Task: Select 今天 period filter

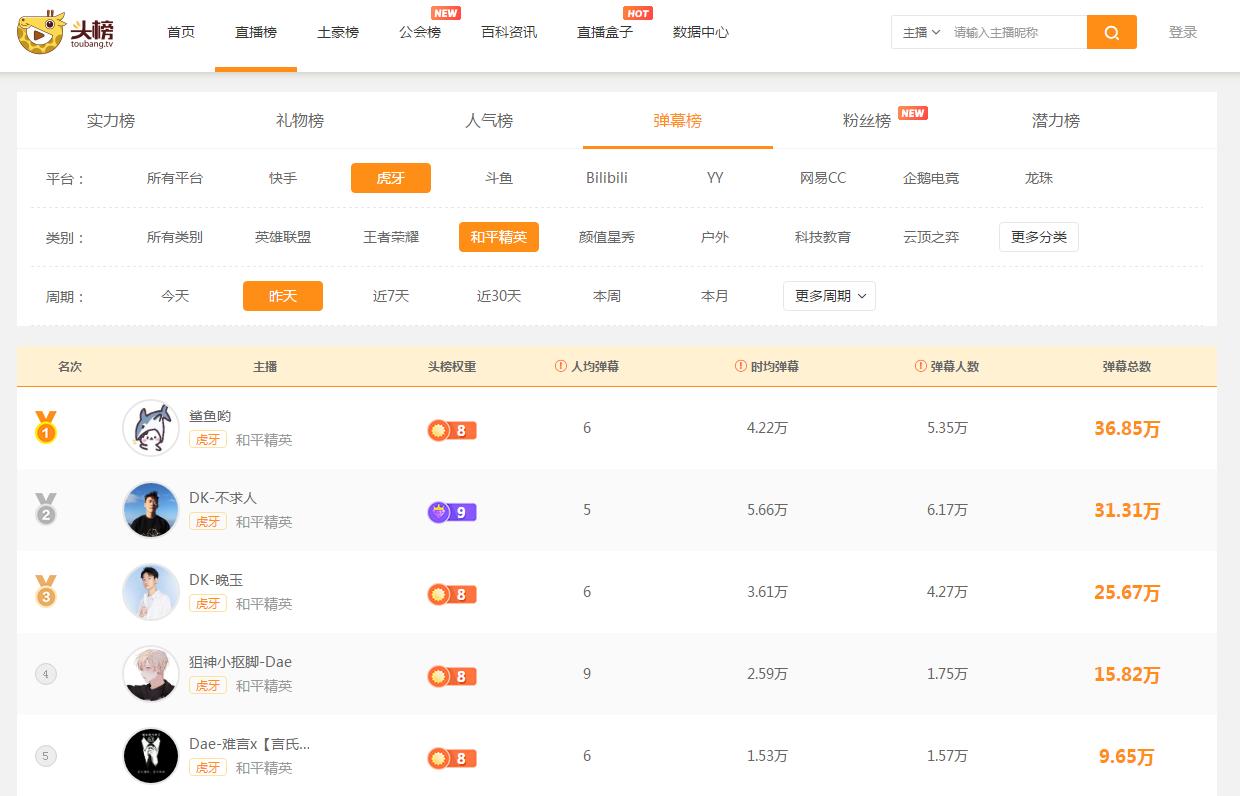Action: tap(175, 296)
